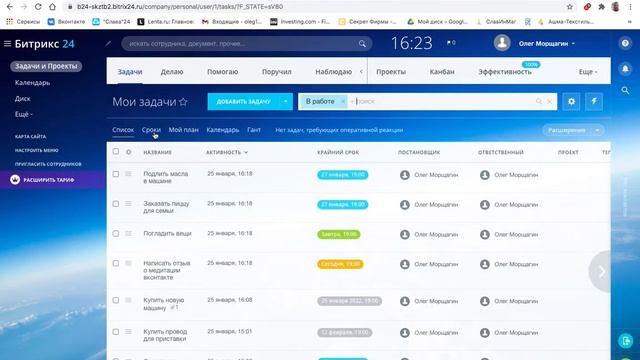The height and width of the screenshot is (360, 640).
Task: Open Календарь in left sidebar
Action: coord(32,82)
